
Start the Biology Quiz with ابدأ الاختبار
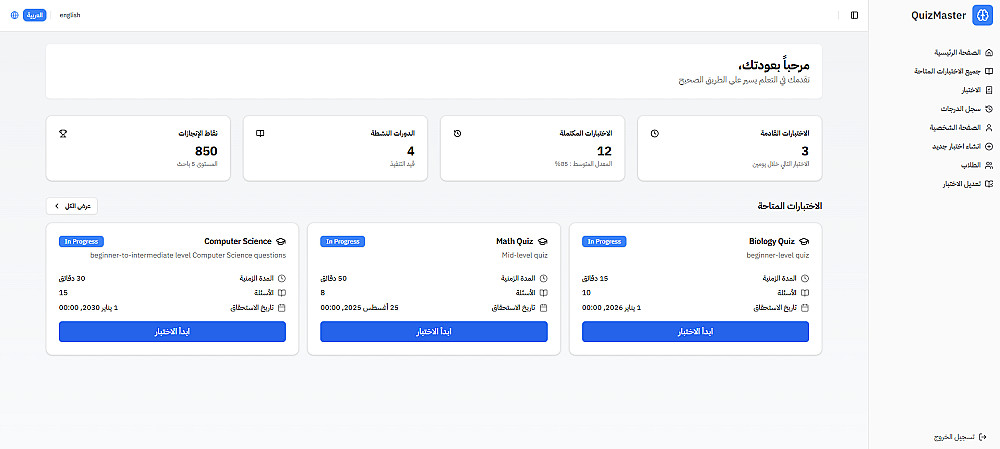[695, 332]
